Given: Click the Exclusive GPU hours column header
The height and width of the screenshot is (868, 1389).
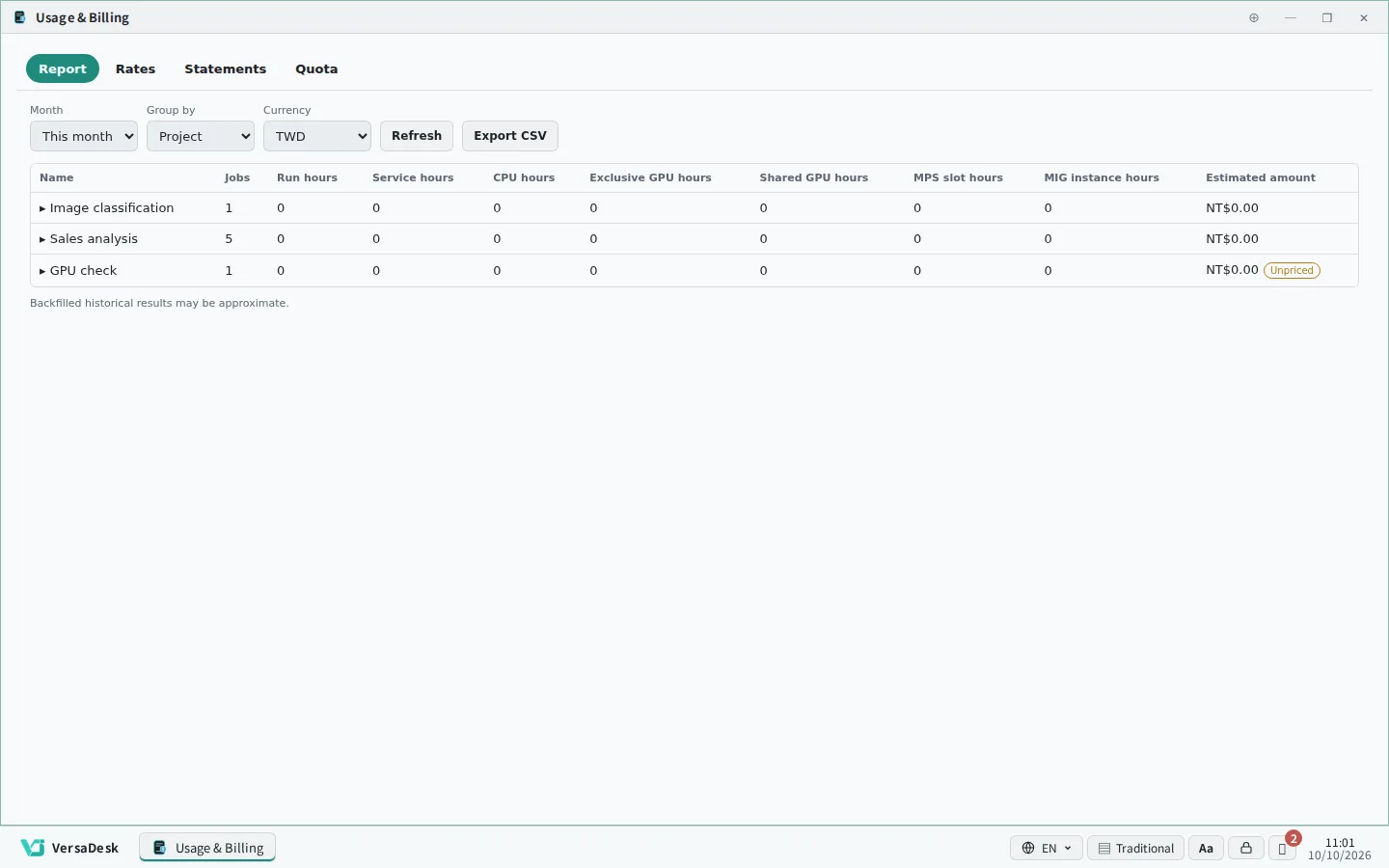Looking at the screenshot, I should (x=650, y=177).
